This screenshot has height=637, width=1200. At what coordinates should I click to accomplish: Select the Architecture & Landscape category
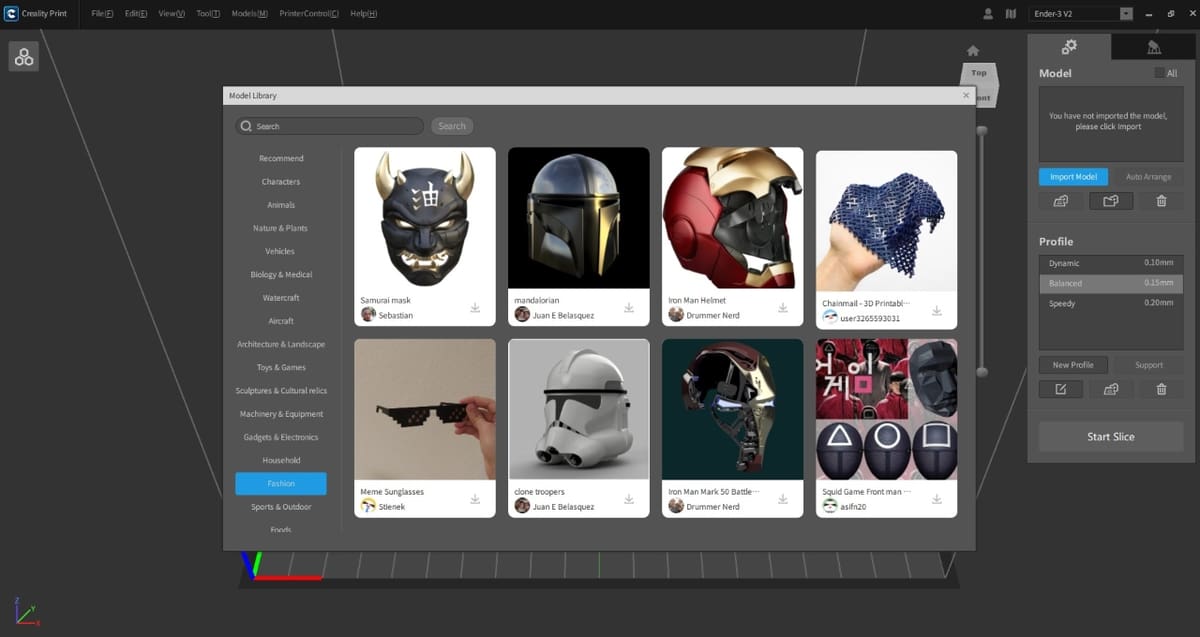click(x=281, y=344)
